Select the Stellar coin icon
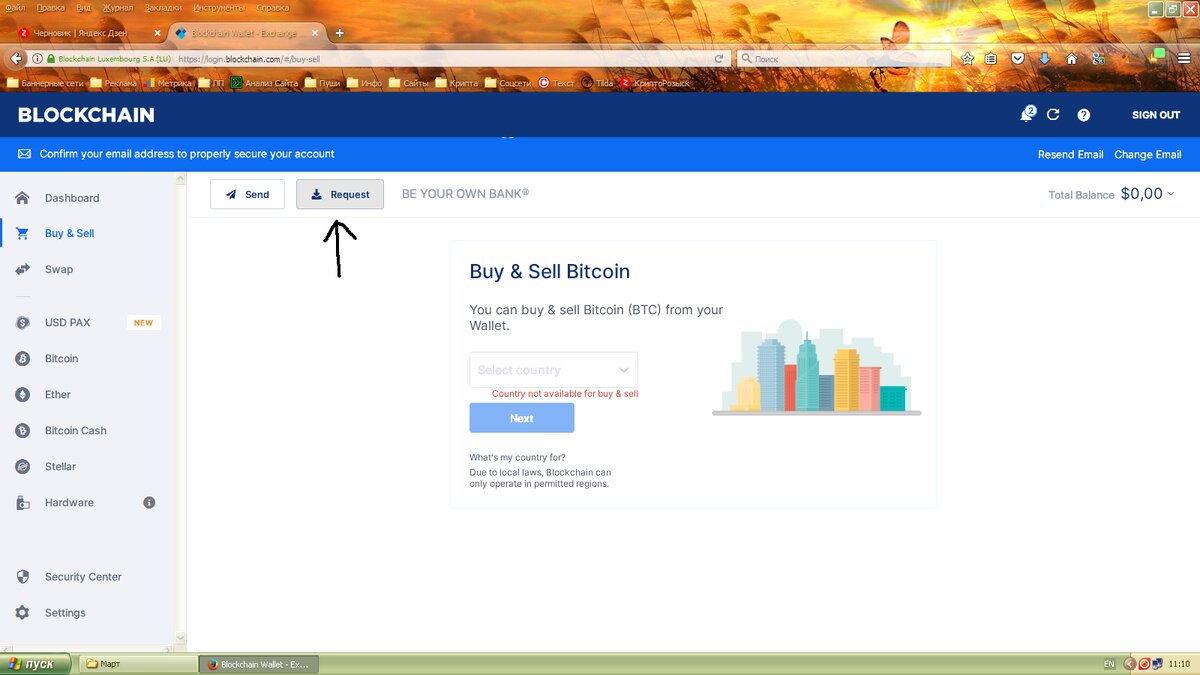Screen dimensions: 1200x675 pos(22,467)
